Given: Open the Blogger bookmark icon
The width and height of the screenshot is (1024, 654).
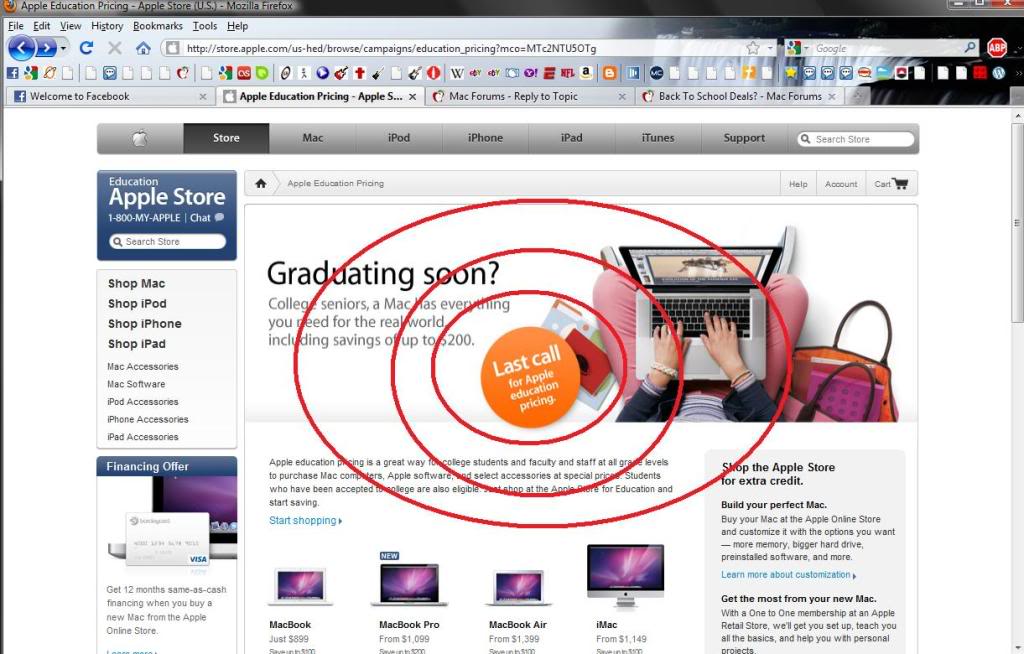Looking at the screenshot, I should click(610, 73).
